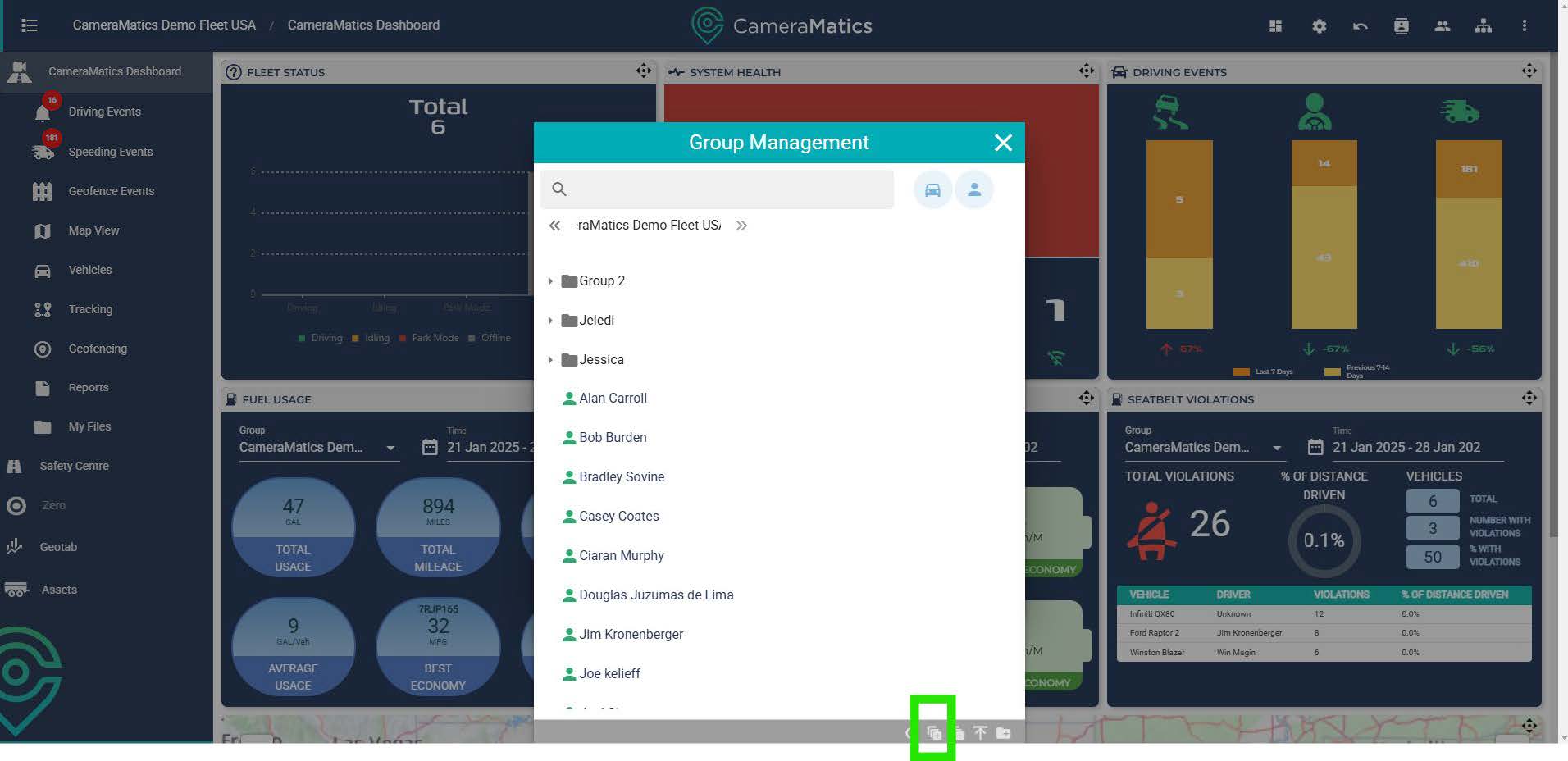This screenshot has width=1568, height=761.
Task: Click the Speeding Events bar in Driving Events
Action: (x=1468, y=234)
